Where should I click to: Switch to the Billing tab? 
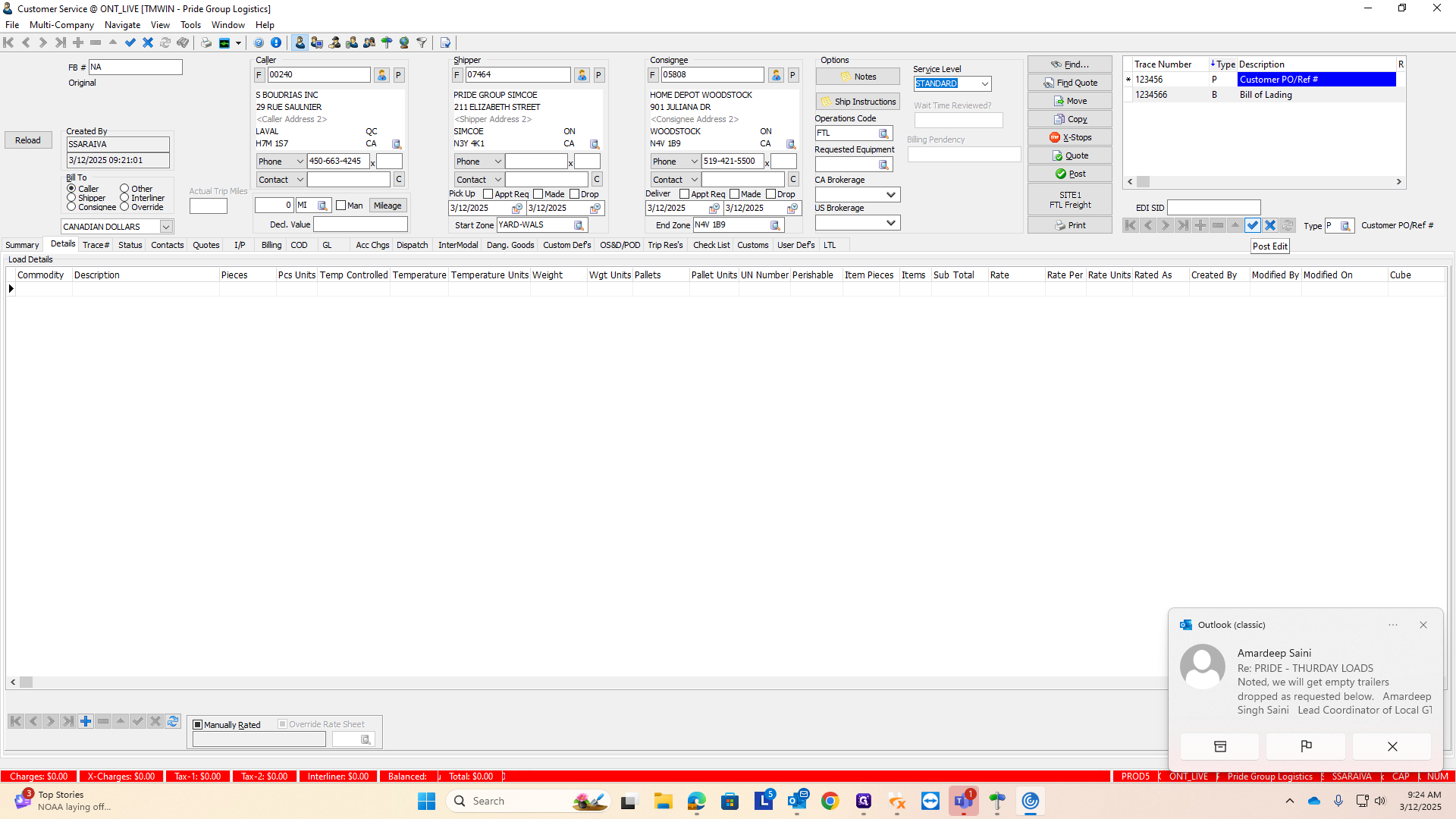point(271,245)
